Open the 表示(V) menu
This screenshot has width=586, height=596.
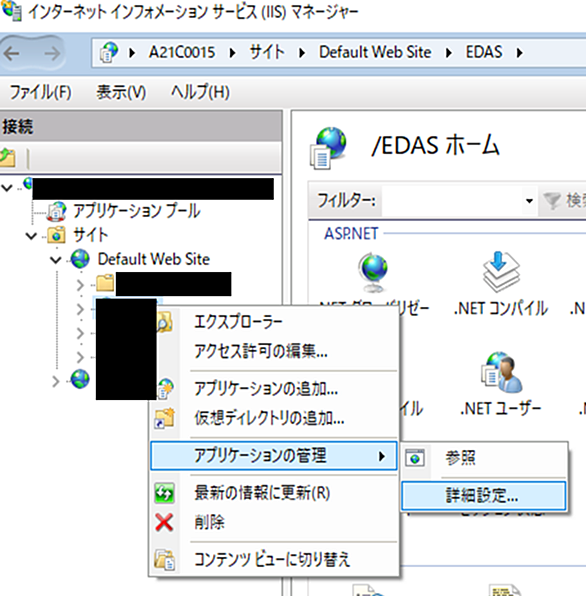(121, 92)
